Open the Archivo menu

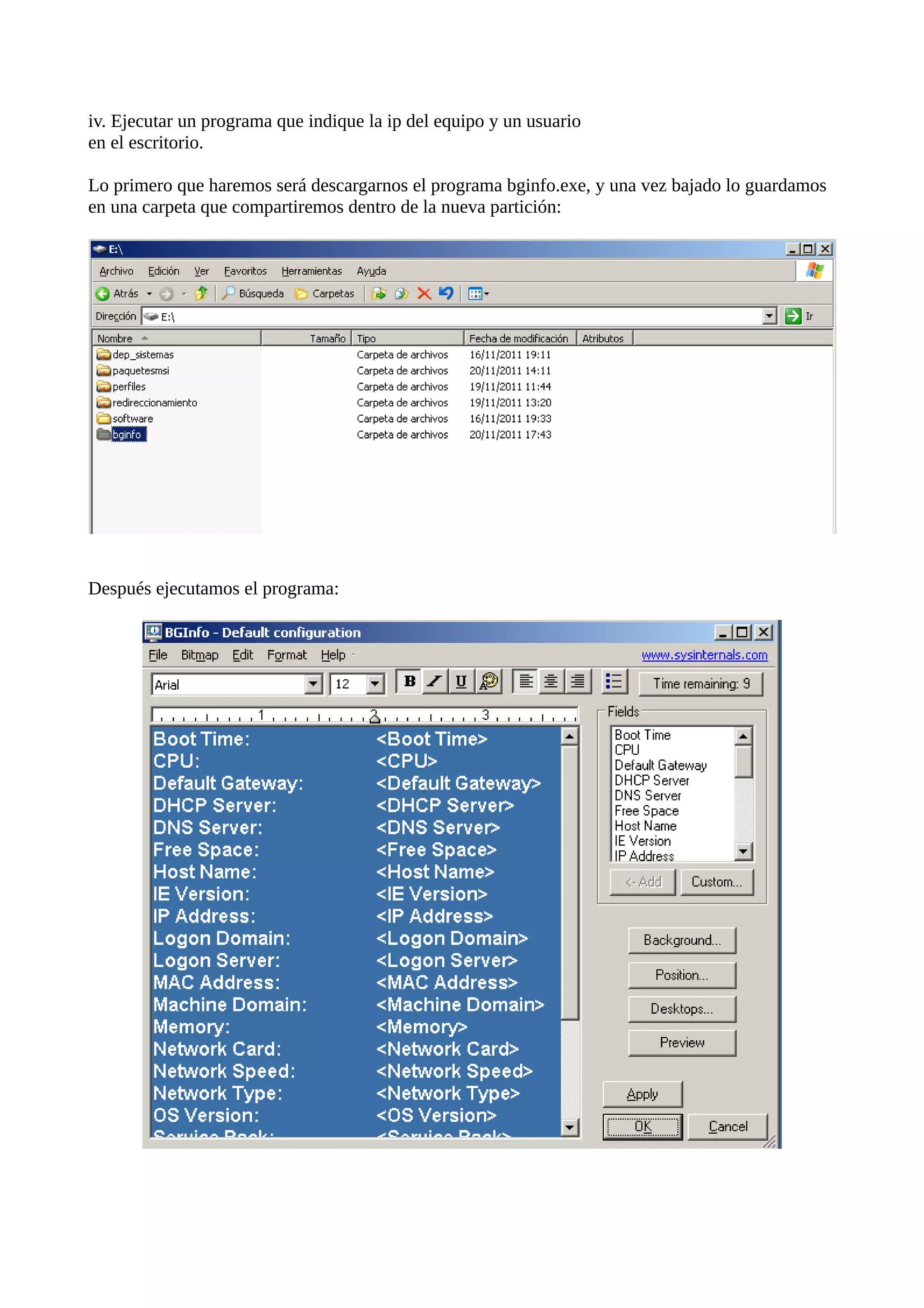coord(116,271)
